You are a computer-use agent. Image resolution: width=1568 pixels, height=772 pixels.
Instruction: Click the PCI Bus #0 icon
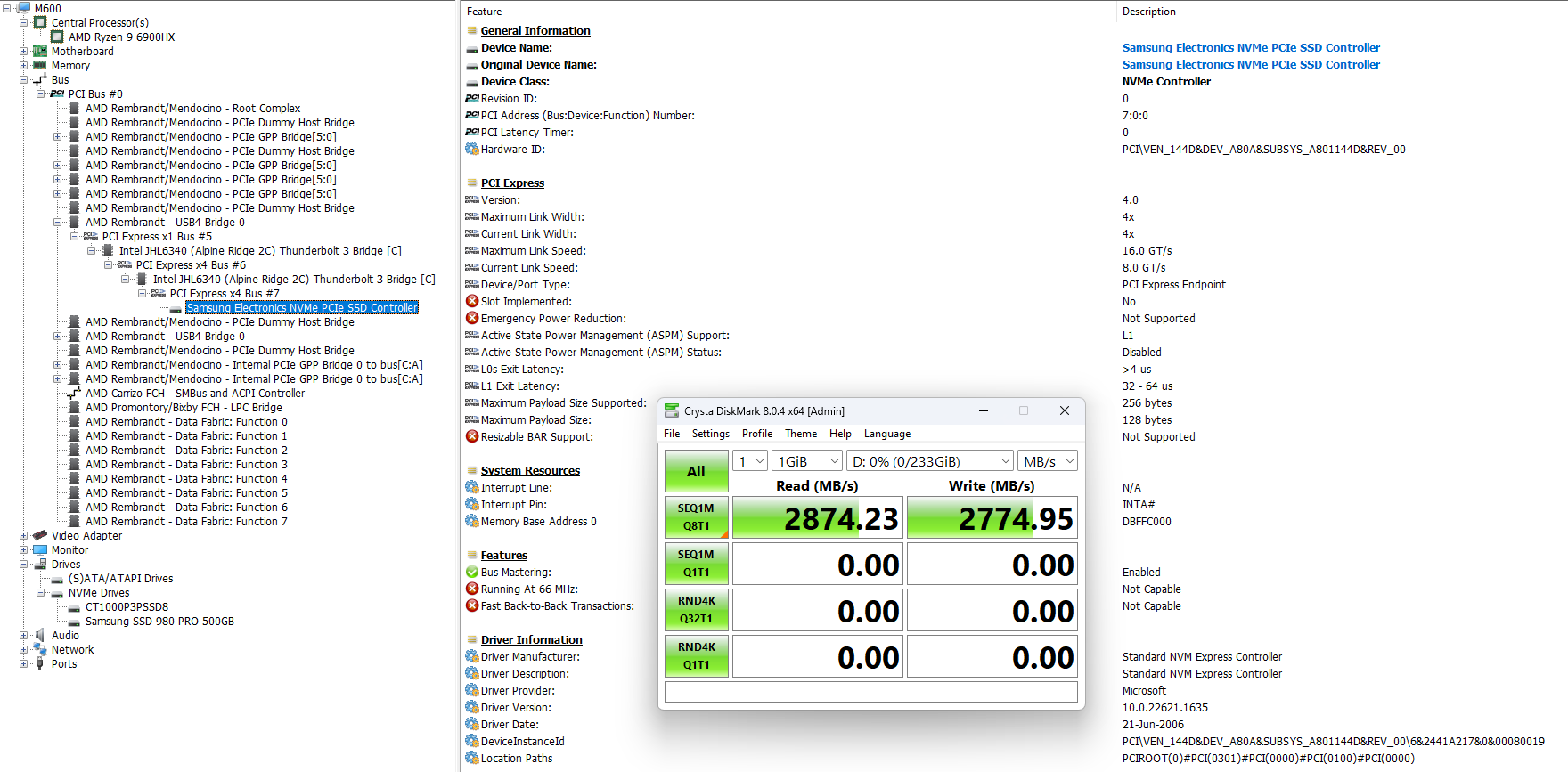pyautogui.click(x=57, y=93)
